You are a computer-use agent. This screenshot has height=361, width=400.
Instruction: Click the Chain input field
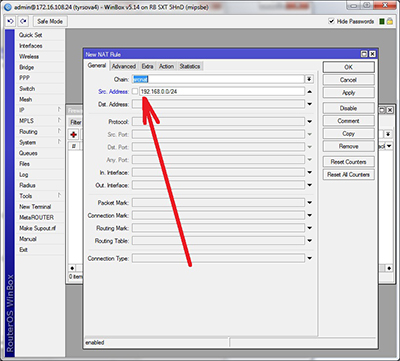click(218, 79)
